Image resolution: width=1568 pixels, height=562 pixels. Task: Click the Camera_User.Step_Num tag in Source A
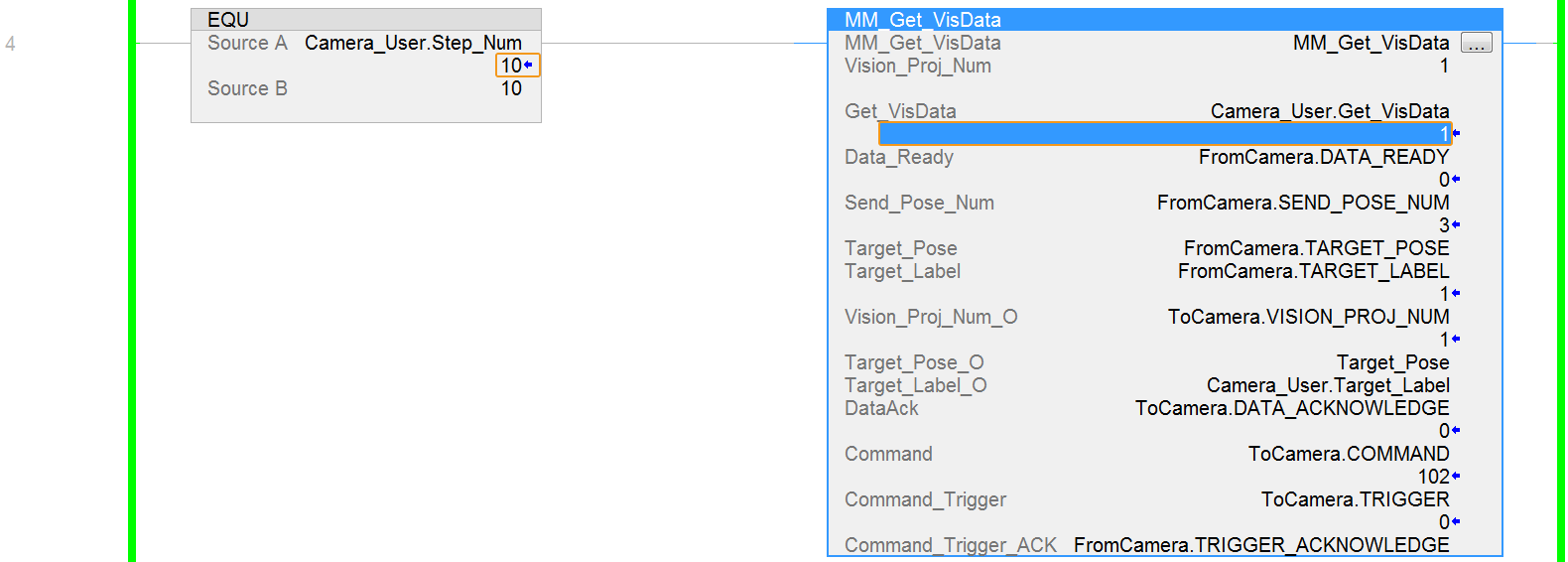[x=413, y=43]
